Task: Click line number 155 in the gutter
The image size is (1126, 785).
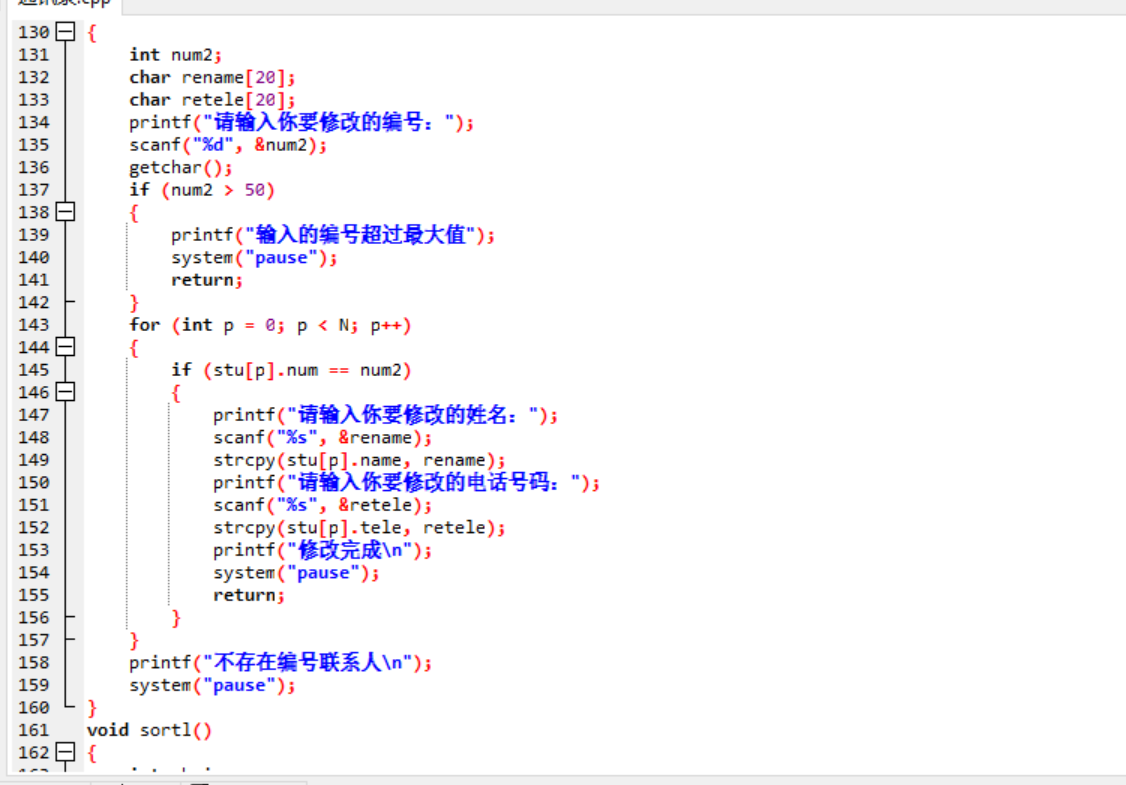Action: (x=34, y=595)
